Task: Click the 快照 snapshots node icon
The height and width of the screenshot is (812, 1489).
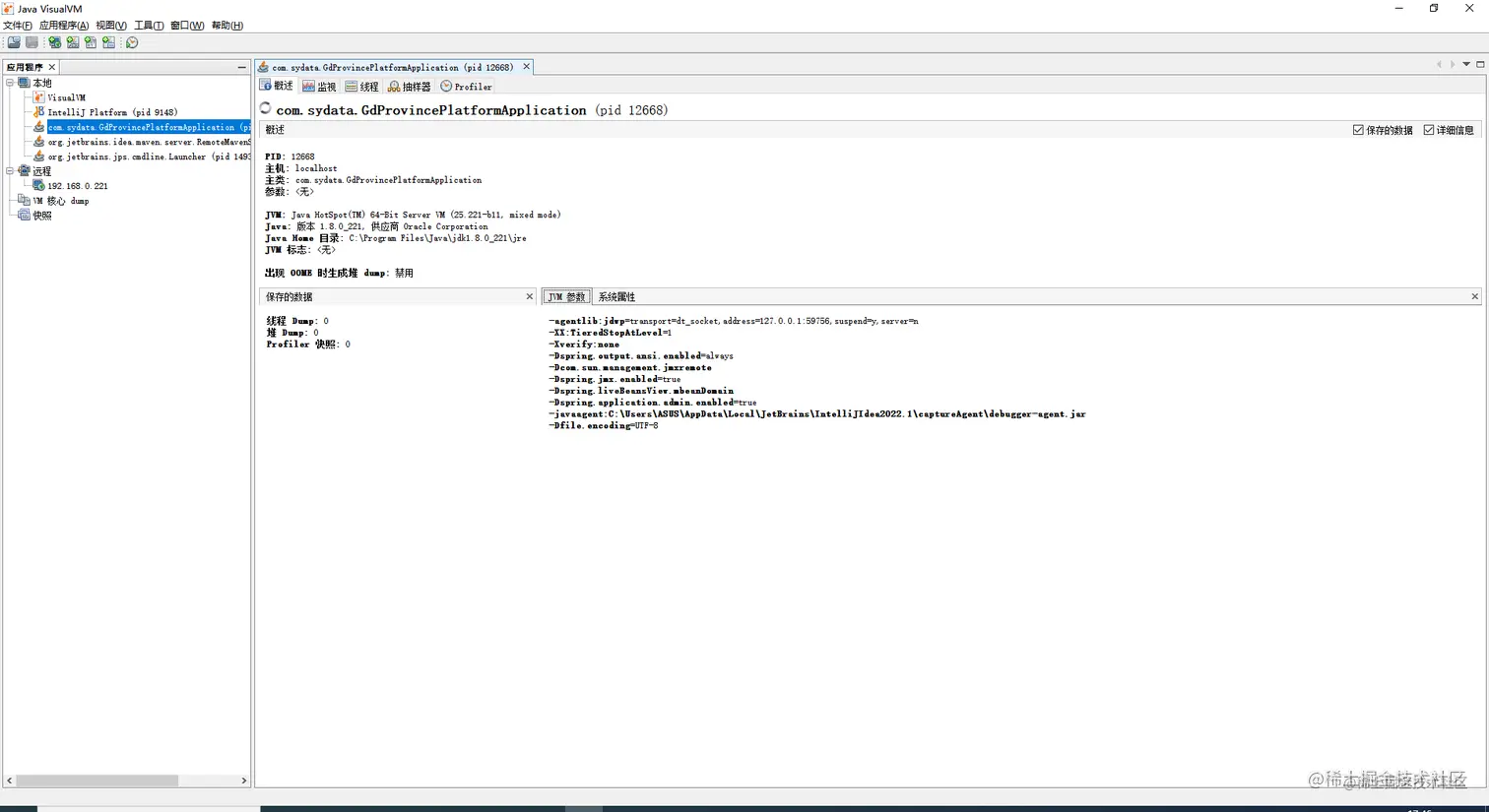Action: (25, 215)
